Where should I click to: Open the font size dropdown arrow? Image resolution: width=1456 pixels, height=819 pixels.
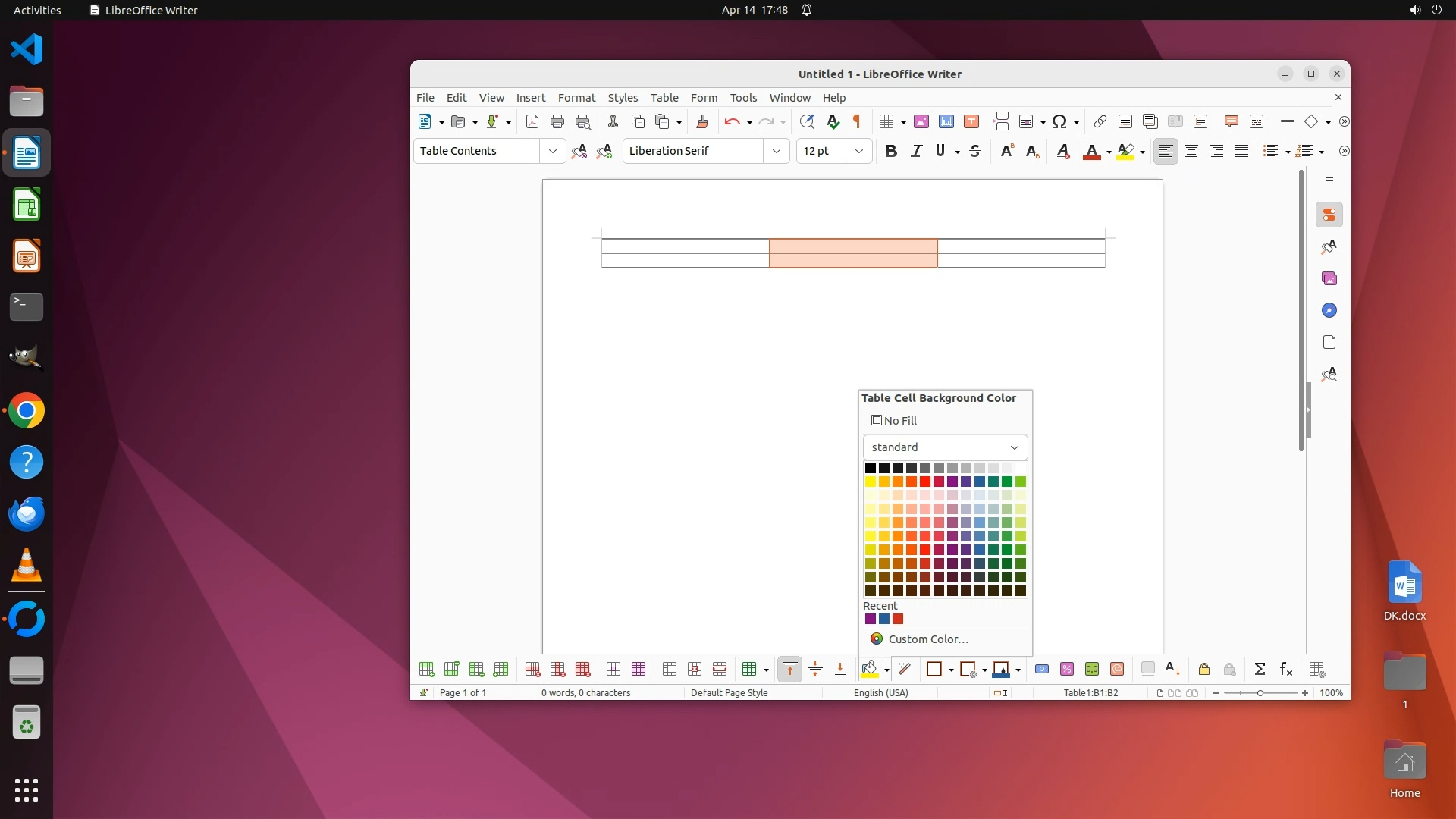(858, 151)
